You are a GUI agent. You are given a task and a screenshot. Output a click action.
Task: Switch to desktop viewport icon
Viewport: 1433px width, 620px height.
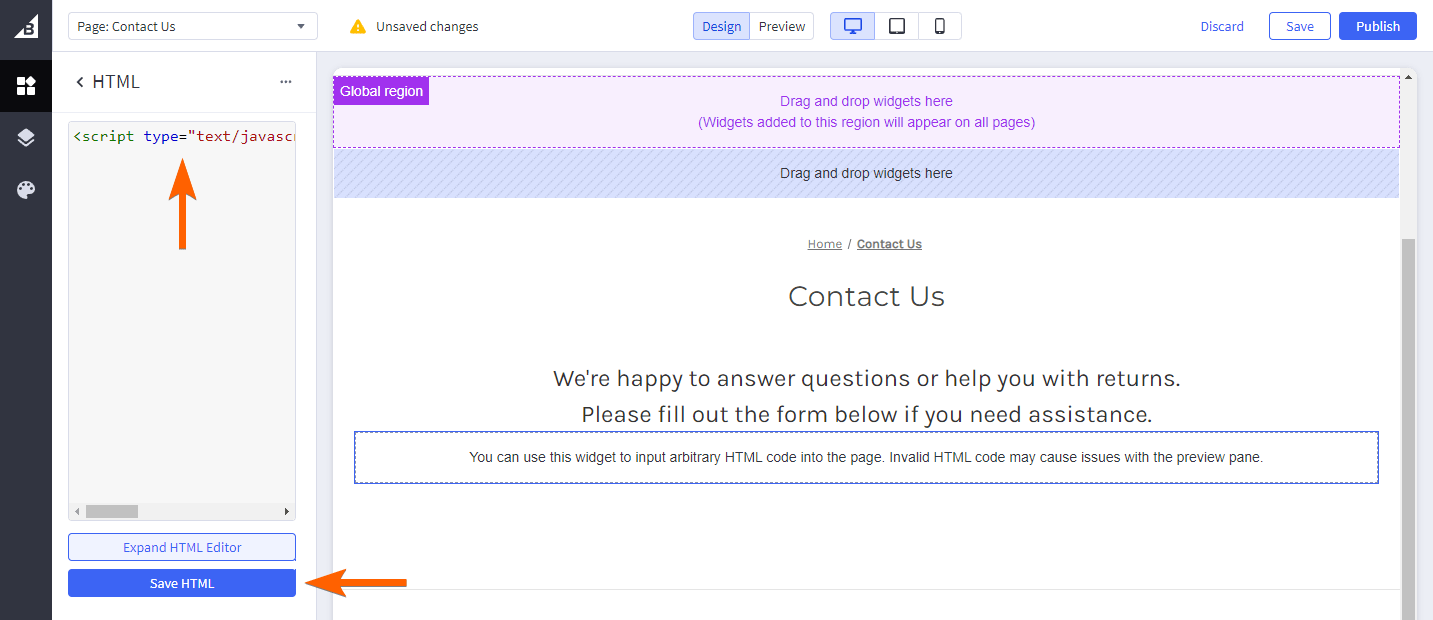click(x=853, y=26)
